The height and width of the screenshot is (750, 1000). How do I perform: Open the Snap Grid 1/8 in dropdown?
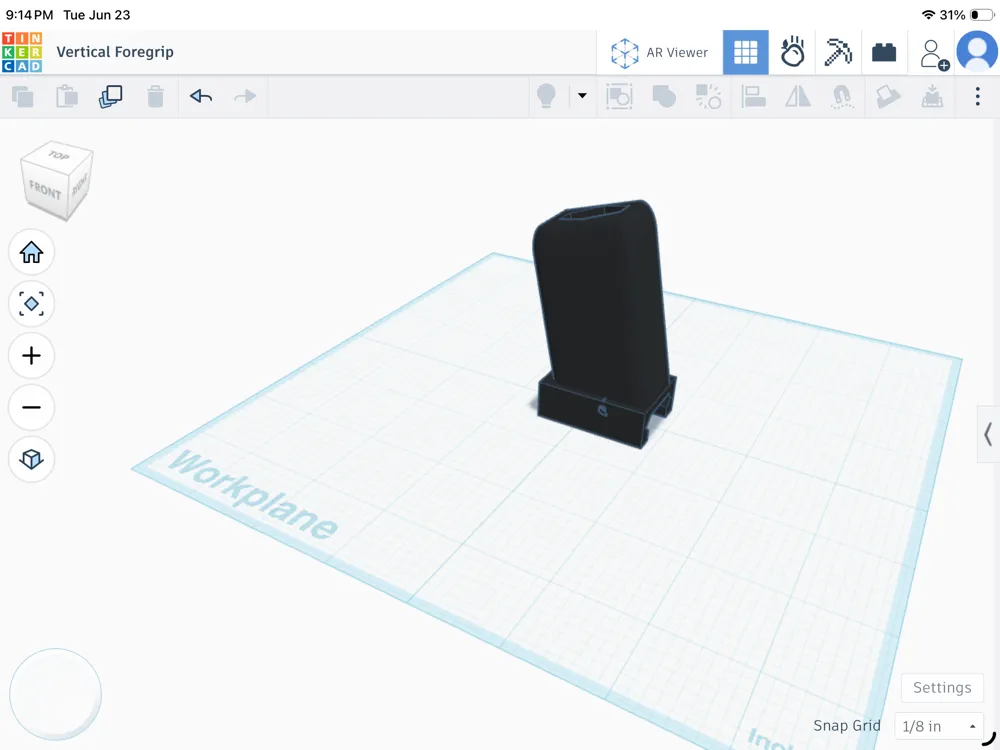(939, 726)
